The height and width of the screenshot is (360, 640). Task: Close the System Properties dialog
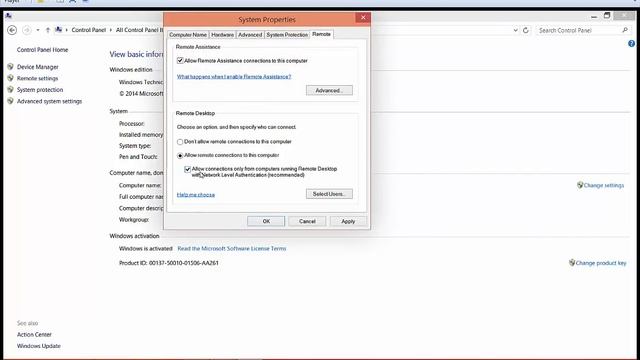coord(363,18)
